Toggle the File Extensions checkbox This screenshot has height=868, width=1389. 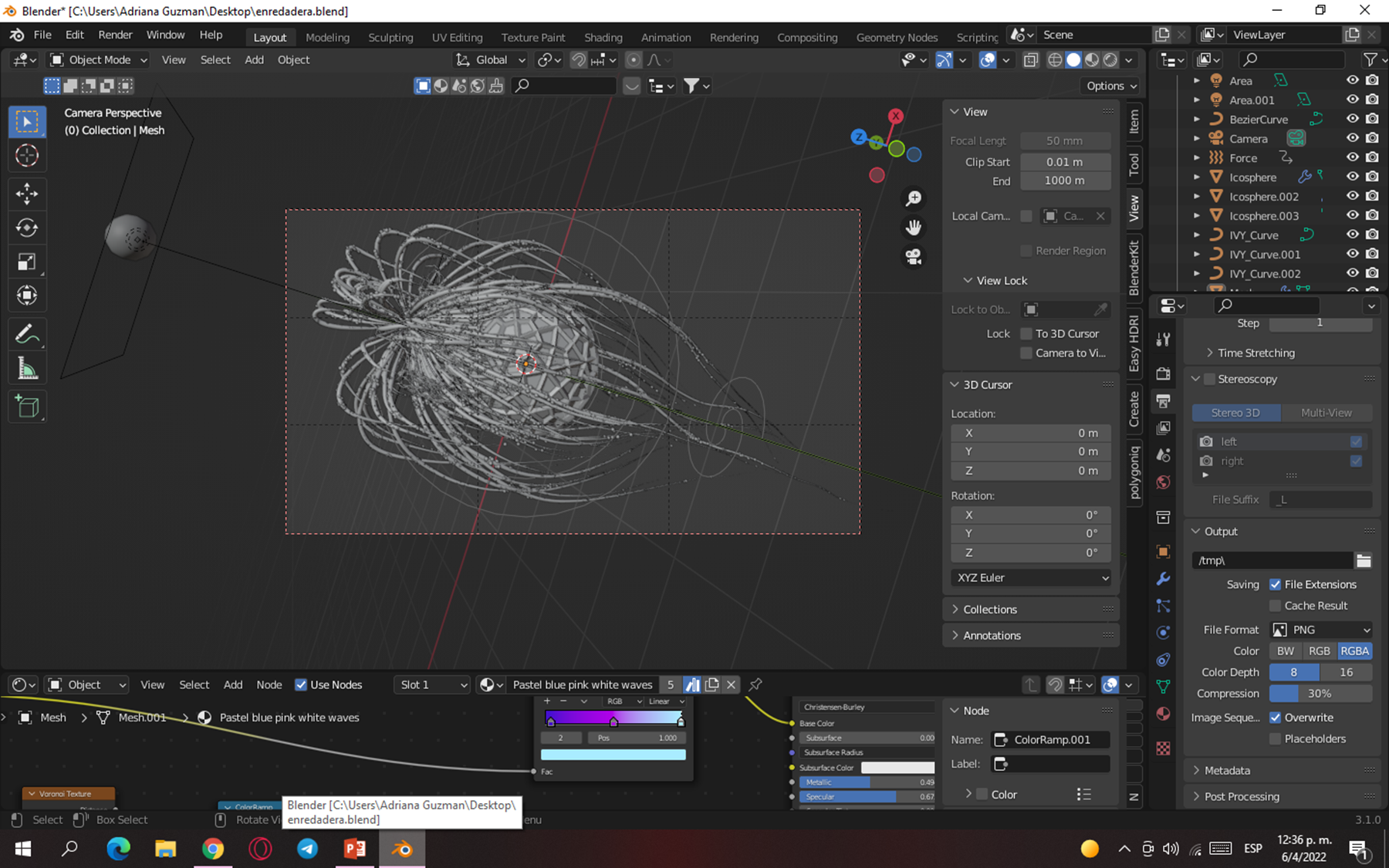coord(1275,584)
